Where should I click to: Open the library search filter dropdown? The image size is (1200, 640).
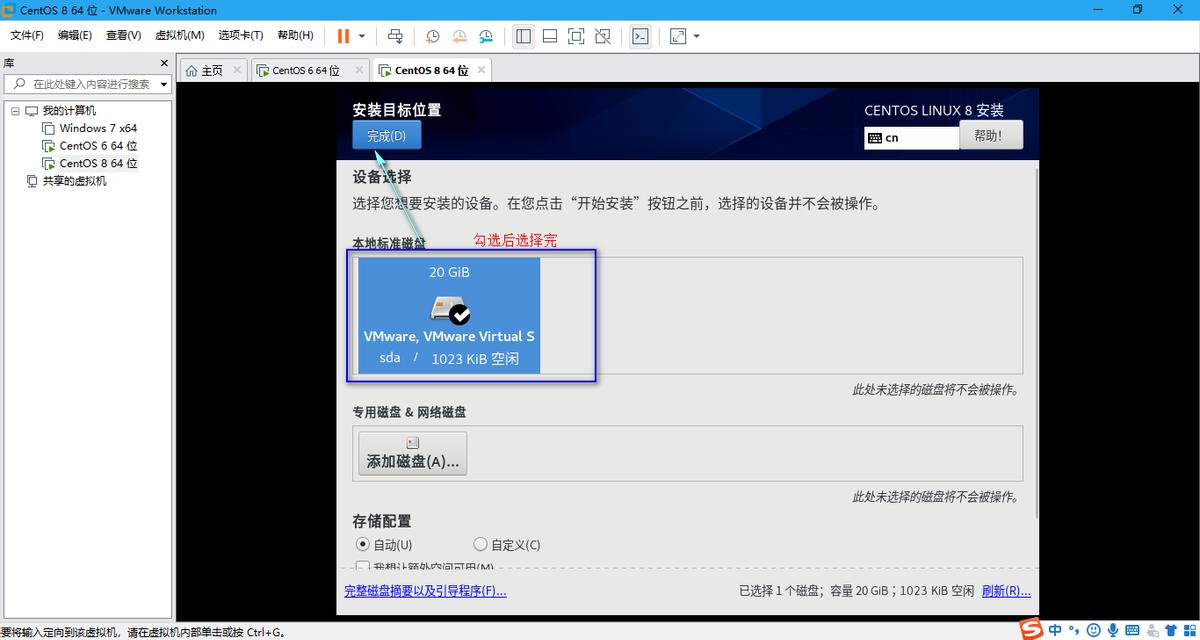click(x=164, y=83)
